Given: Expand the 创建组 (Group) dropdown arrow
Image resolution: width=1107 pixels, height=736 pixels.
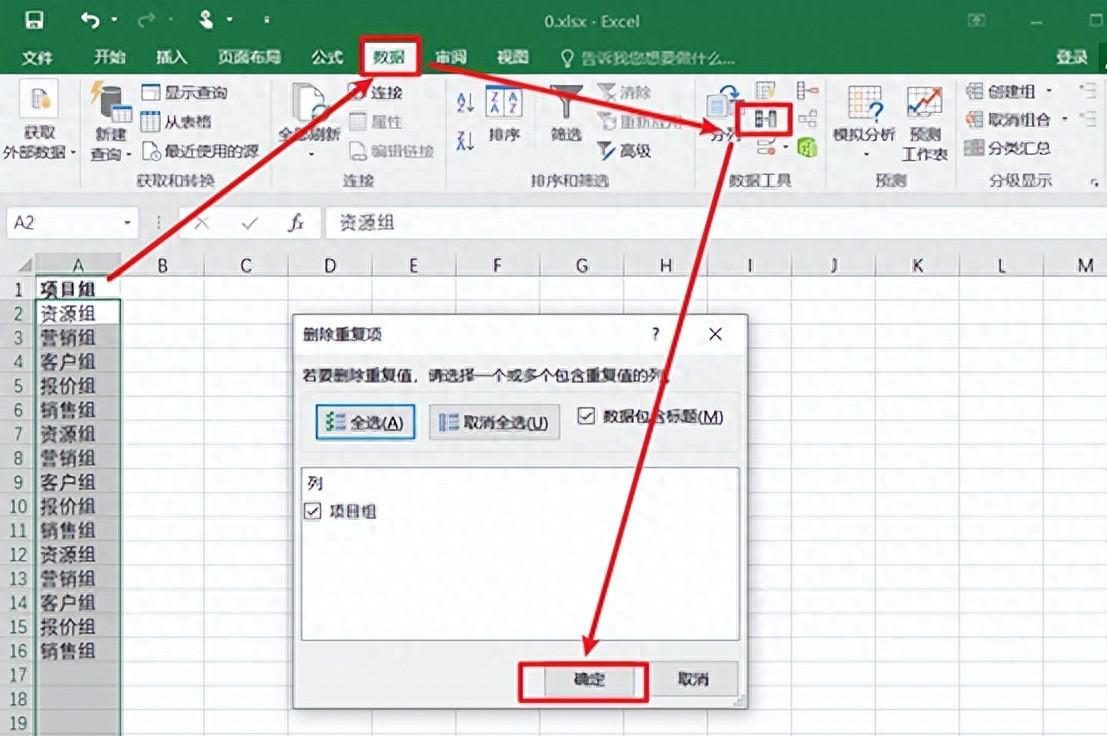Looking at the screenshot, I should click(x=1049, y=91).
